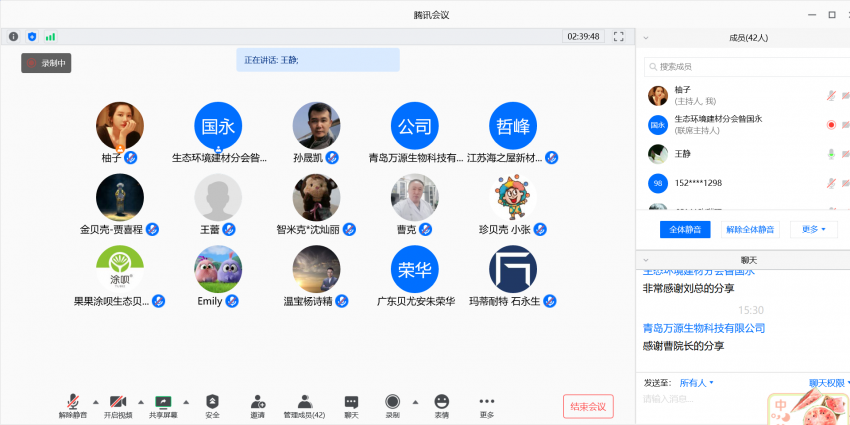Click muted mic icon beside 王蕾
Viewport: 850px width, 425px height.
point(229,229)
